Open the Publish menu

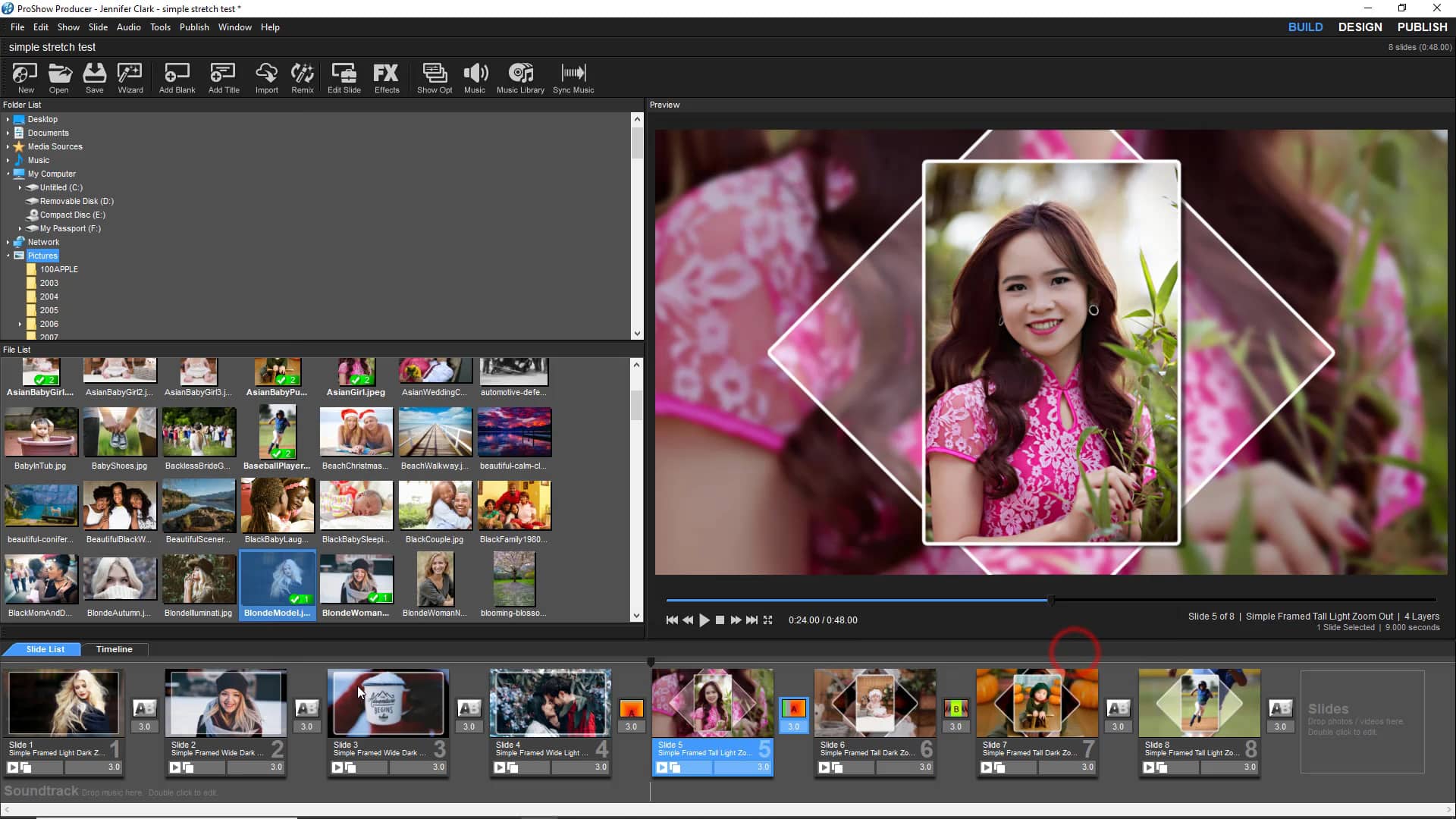(x=194, y=27)
